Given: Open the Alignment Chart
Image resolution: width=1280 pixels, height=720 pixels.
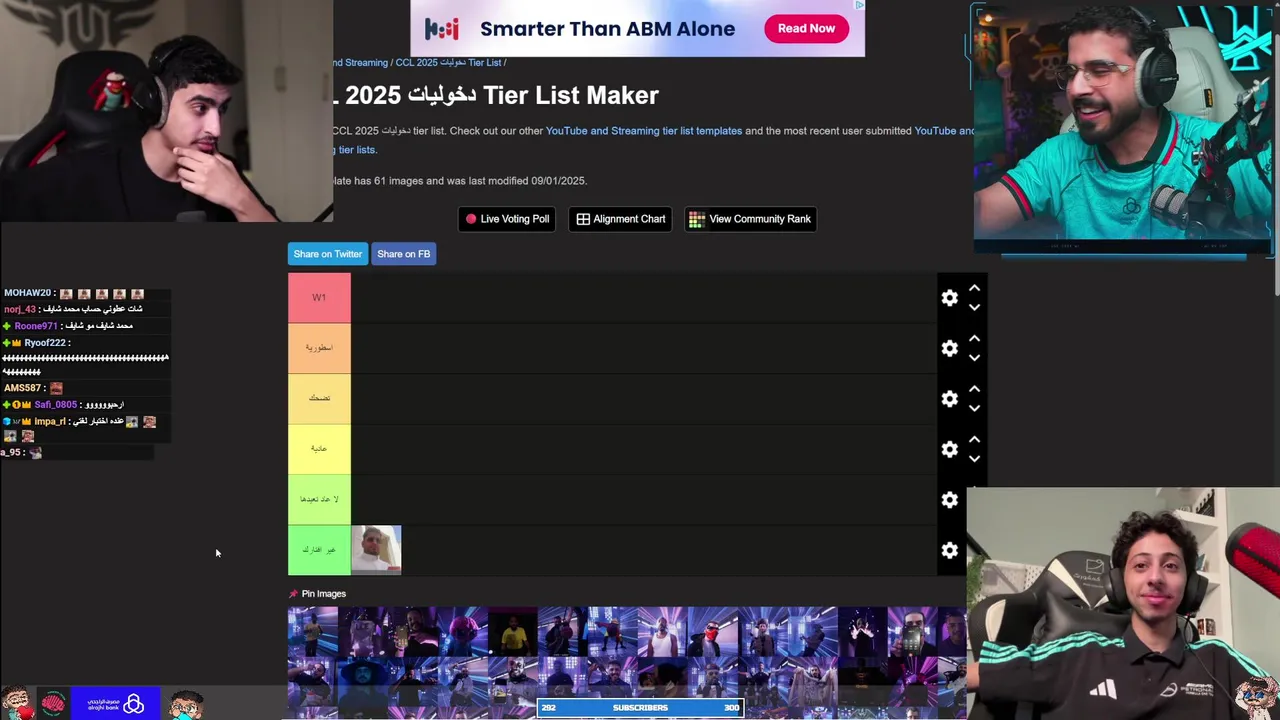Looking at the screenshot, I should click(x=621, y=219).
